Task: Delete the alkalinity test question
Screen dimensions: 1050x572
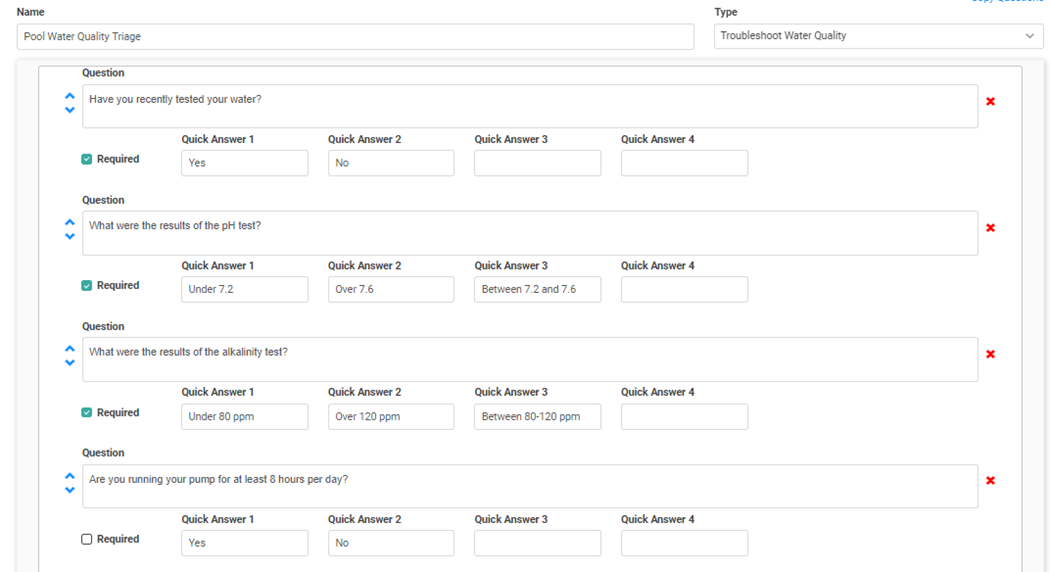Action: click(x=990, y=354)
